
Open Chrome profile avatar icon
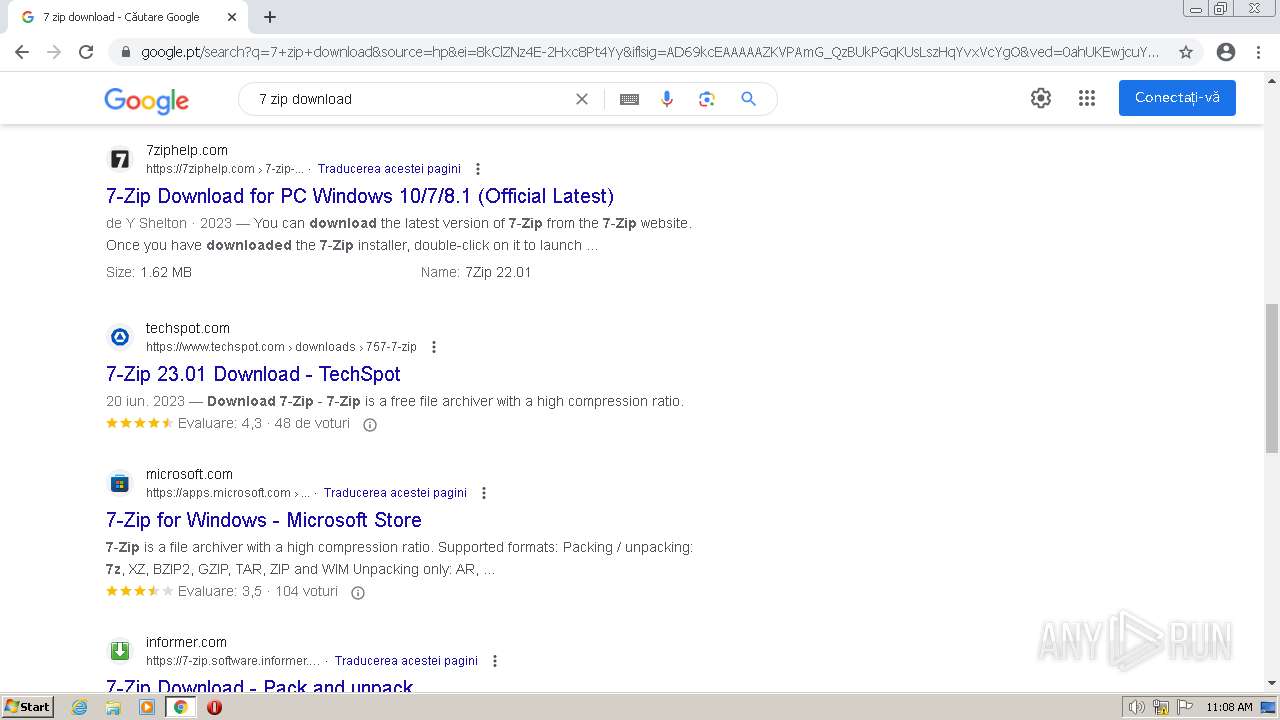[x=1226, y=52]
